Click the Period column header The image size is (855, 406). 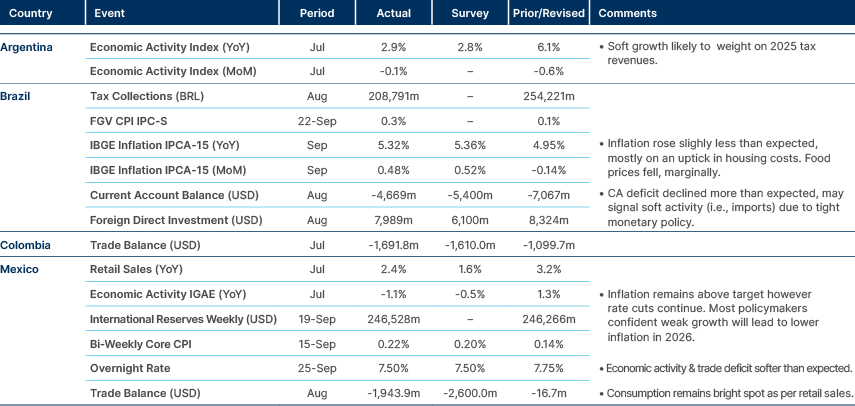point(318,14)
